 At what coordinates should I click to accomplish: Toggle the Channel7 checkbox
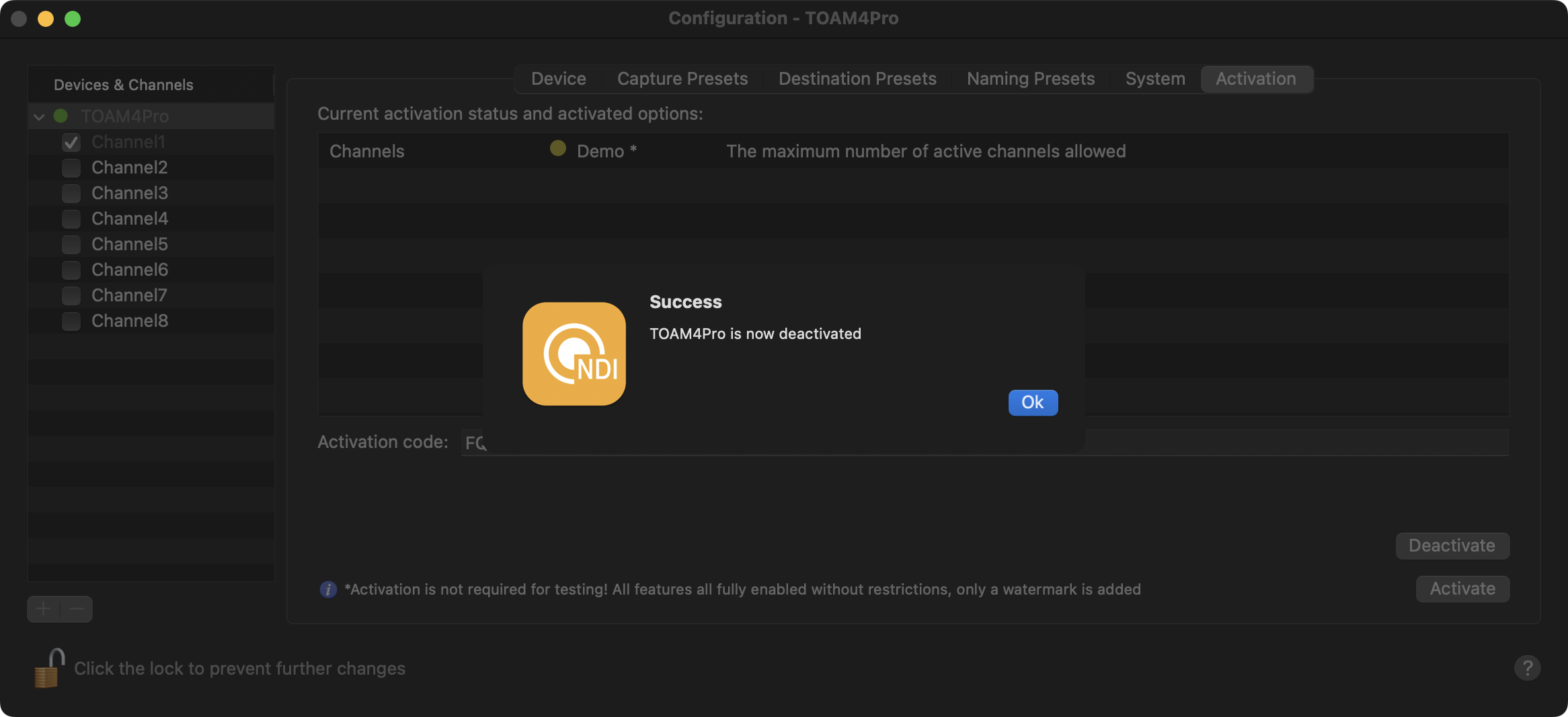click(x=71, y=296)
